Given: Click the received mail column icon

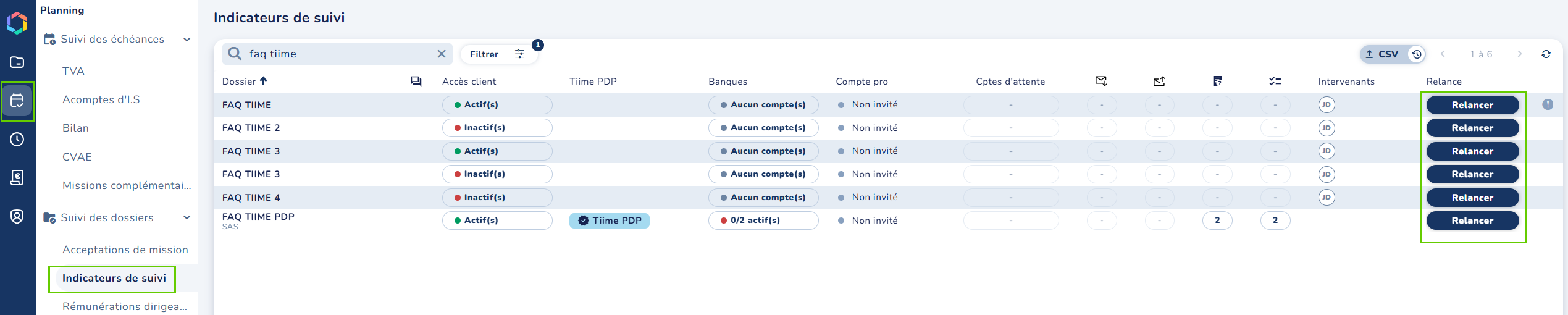Looking at the screenshot, I should coord(1101,81).
